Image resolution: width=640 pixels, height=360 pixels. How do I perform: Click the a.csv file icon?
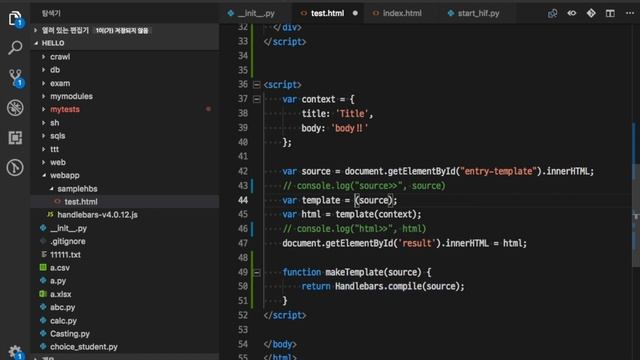pyautogui.click(x=43, y=267)
